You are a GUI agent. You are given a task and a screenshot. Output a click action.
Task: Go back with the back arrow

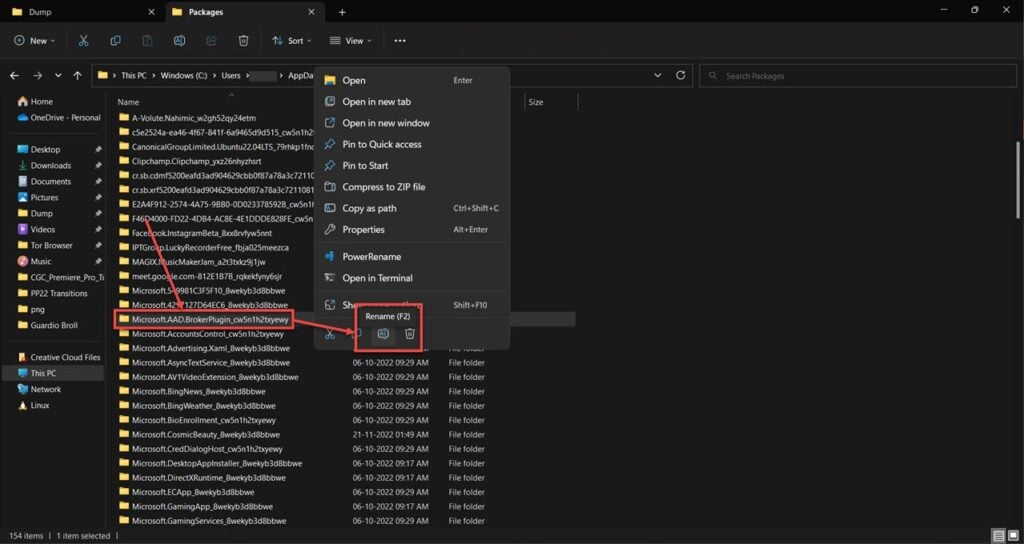(14, 76)
